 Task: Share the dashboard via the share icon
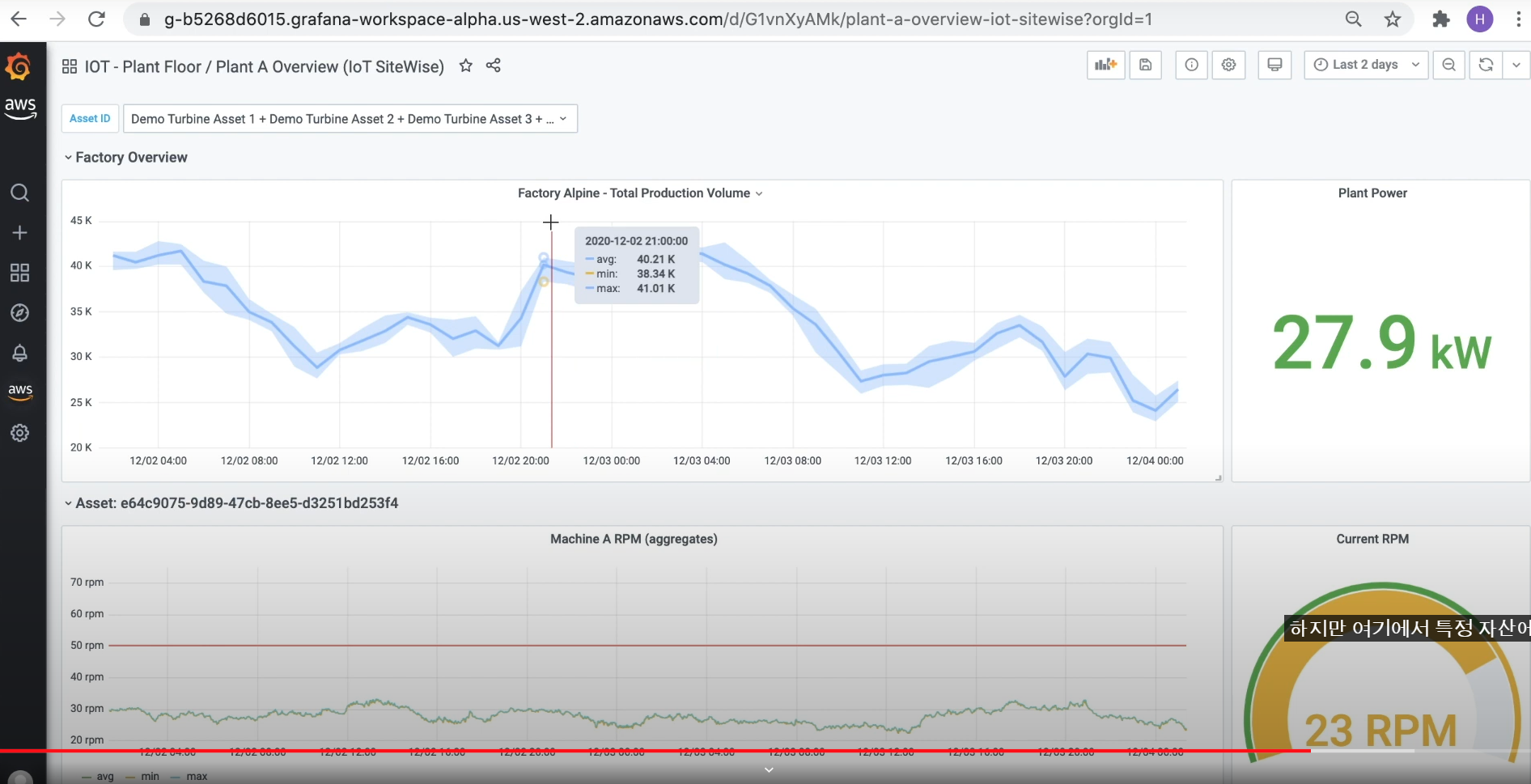coord(494,66)
